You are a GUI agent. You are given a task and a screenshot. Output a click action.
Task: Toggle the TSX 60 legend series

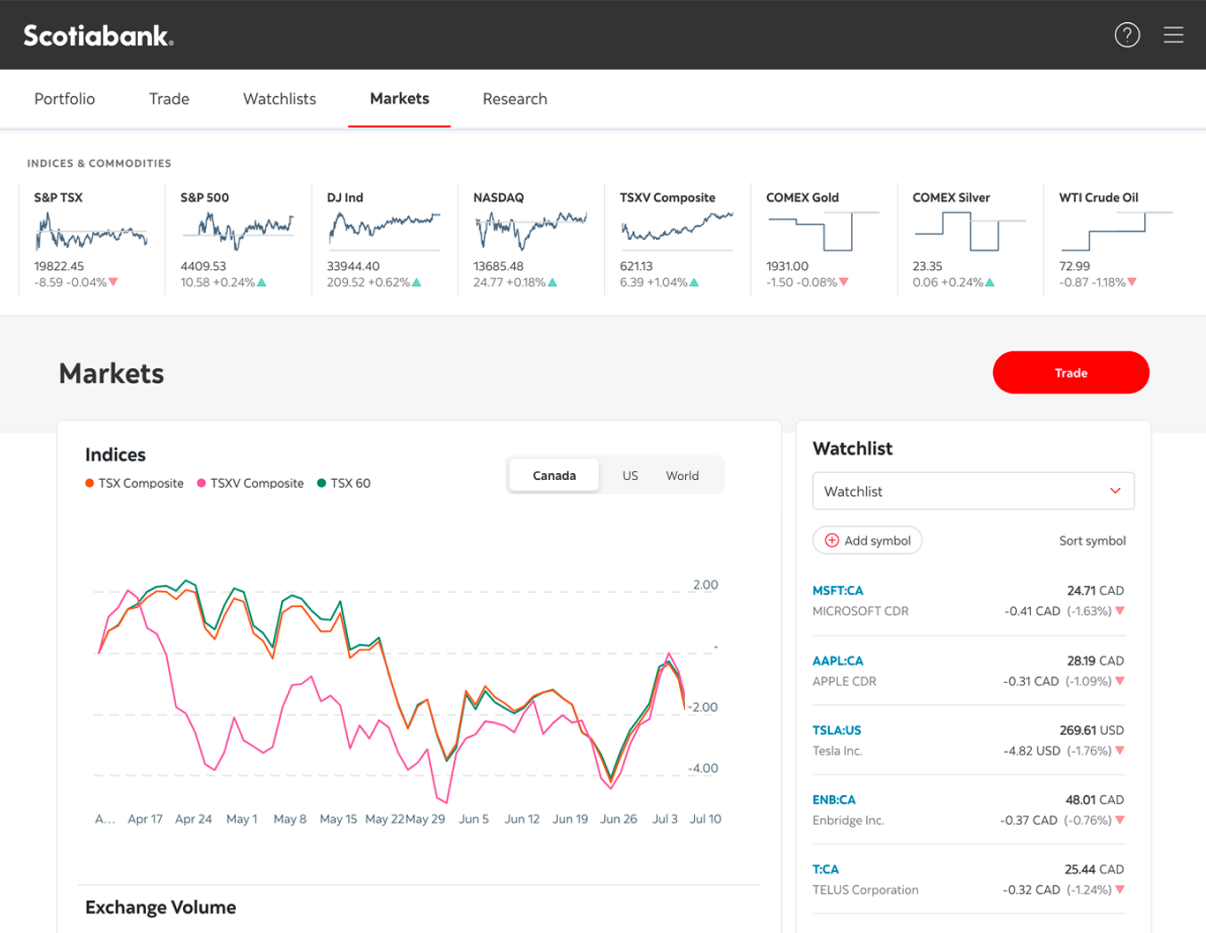(344, 483)
